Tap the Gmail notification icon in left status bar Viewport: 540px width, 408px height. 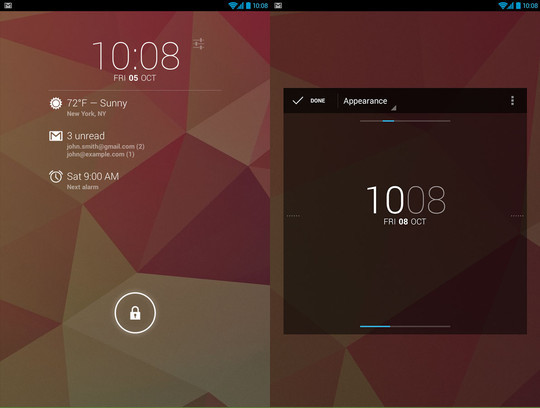(8, 6)
